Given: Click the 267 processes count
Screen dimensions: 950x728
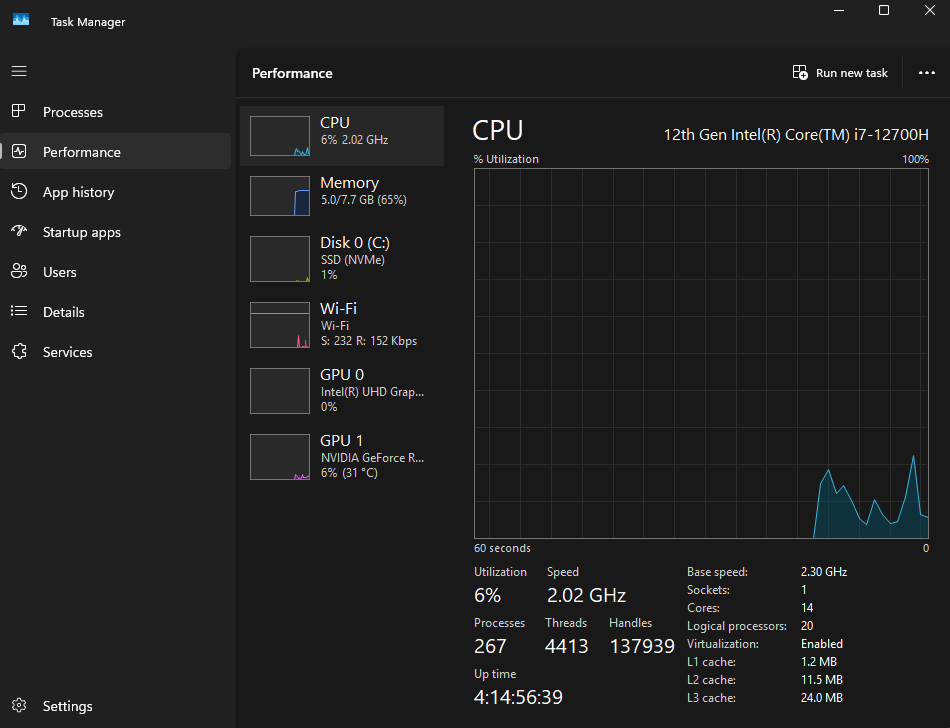Looking at the screenshot, I should pos(490,646).
